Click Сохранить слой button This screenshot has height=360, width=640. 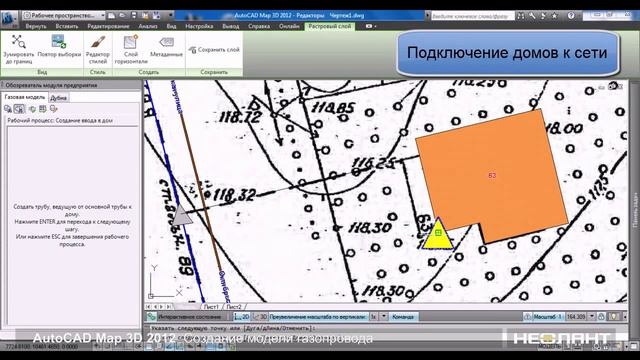(x=214, y=50)
